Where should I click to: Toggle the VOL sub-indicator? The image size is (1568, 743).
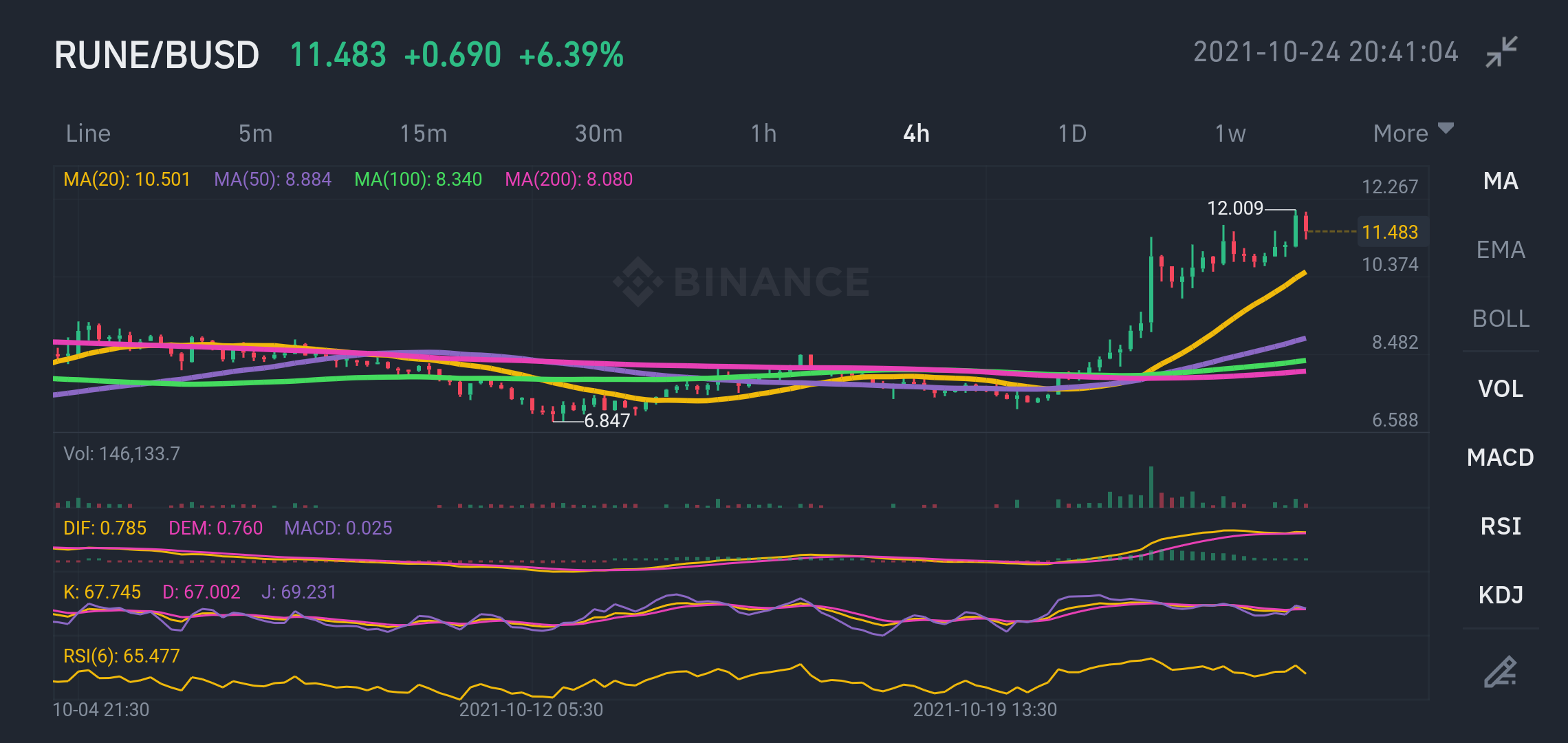click(1501, 389)
